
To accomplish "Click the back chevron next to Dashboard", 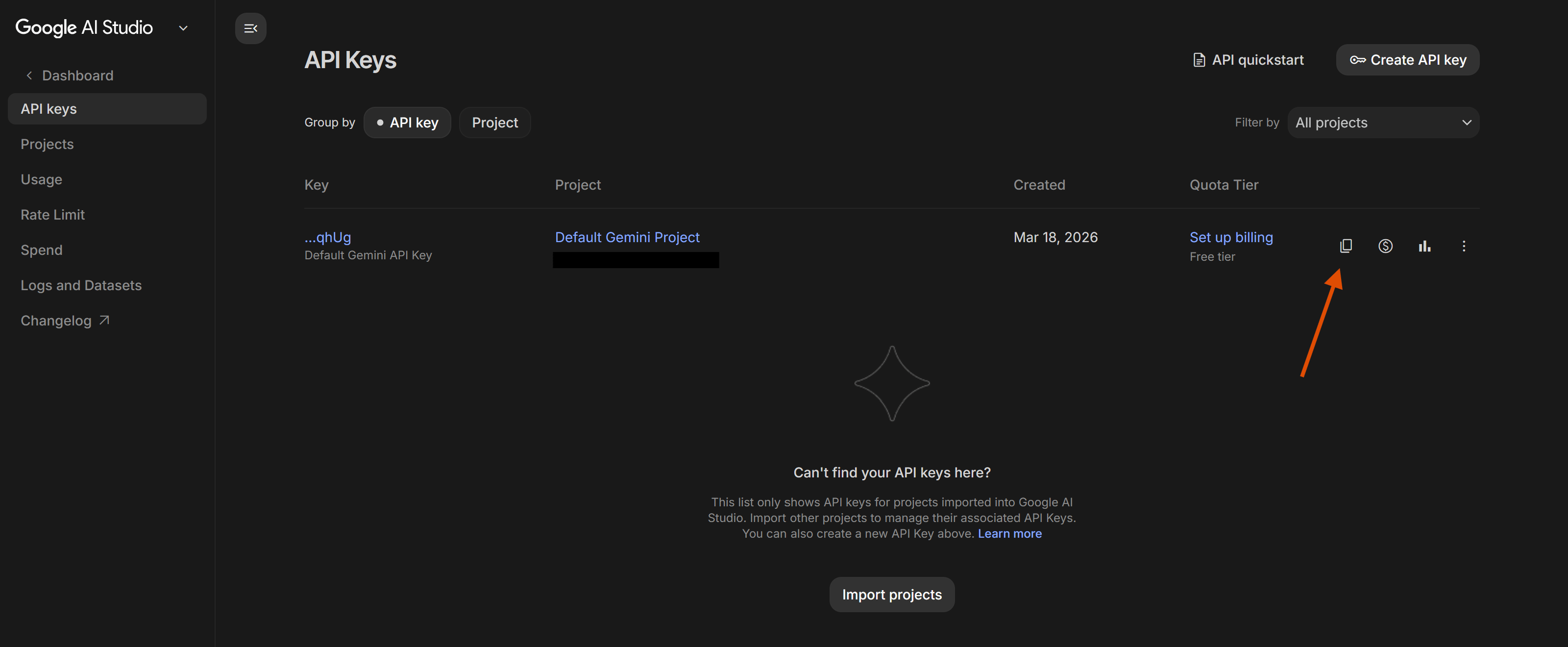I will 29,75.
